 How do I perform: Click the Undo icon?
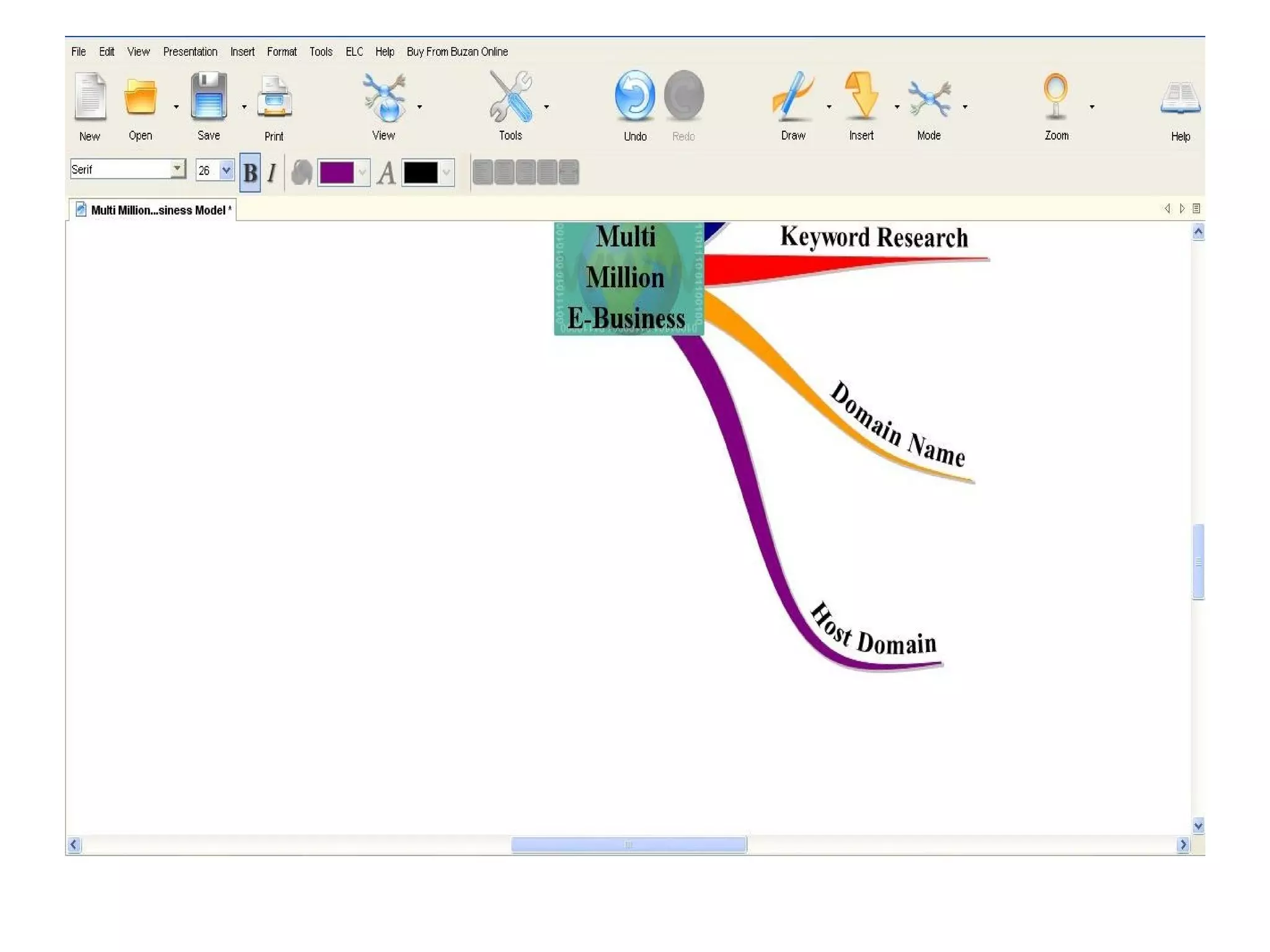click(x=634, y=96)
